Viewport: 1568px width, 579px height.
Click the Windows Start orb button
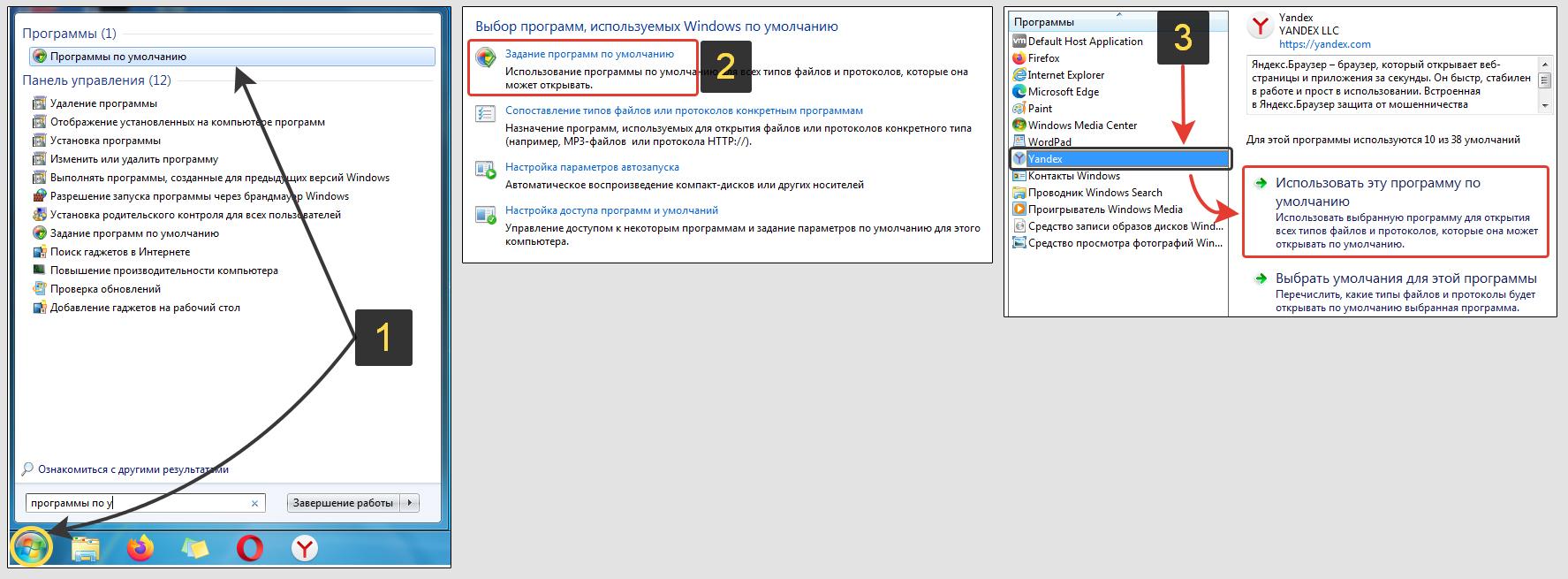click(x=30, y=549)
